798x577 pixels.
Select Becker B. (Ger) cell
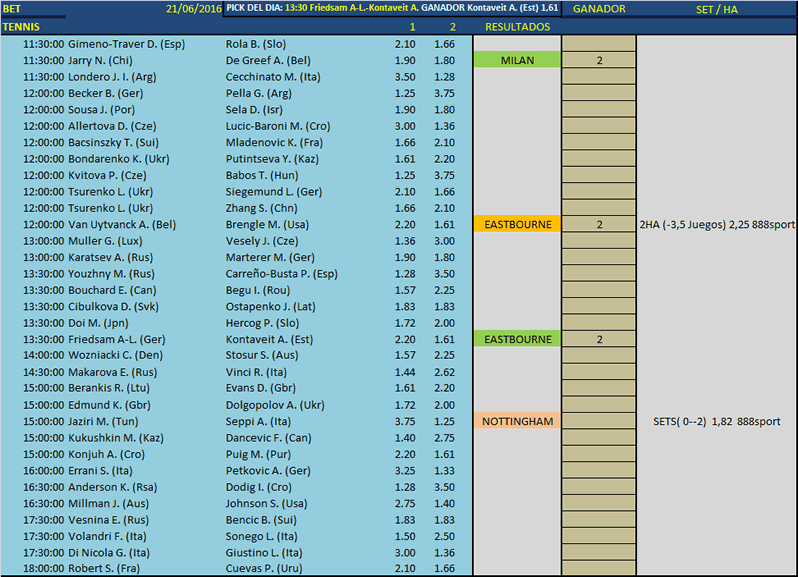click(x=105, y=93)
